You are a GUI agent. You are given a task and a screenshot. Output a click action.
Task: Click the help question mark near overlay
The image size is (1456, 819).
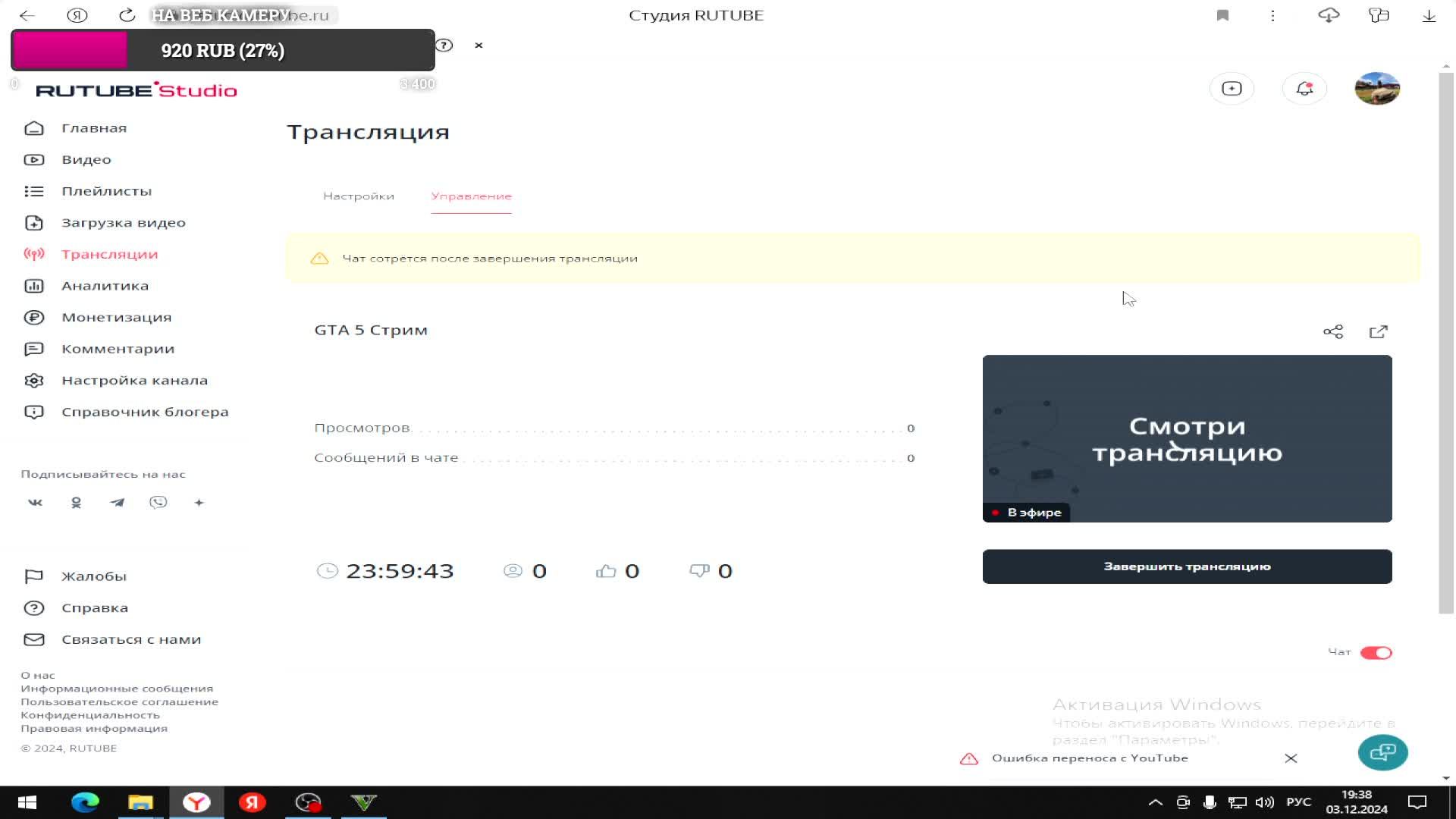pos(444,45)
